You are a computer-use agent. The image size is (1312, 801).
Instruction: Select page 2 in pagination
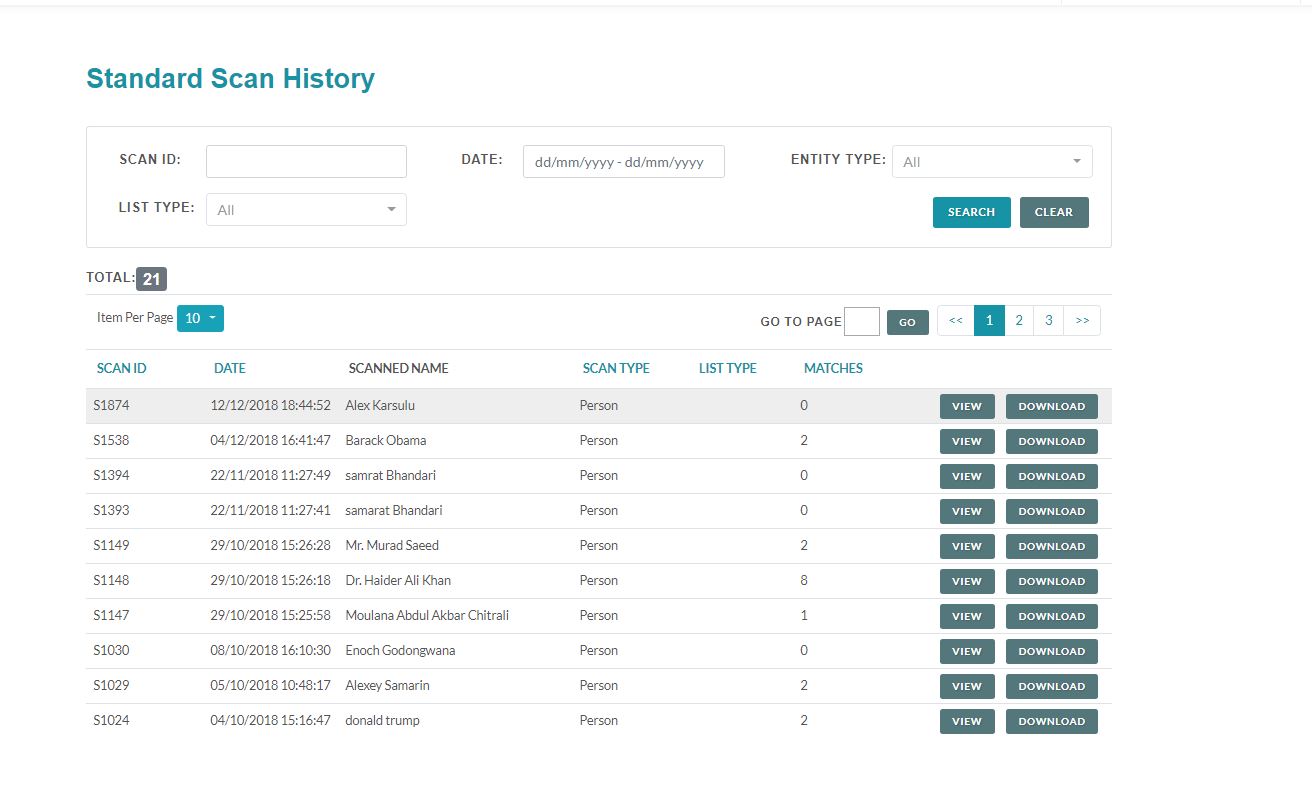[x=1019, y=321]
